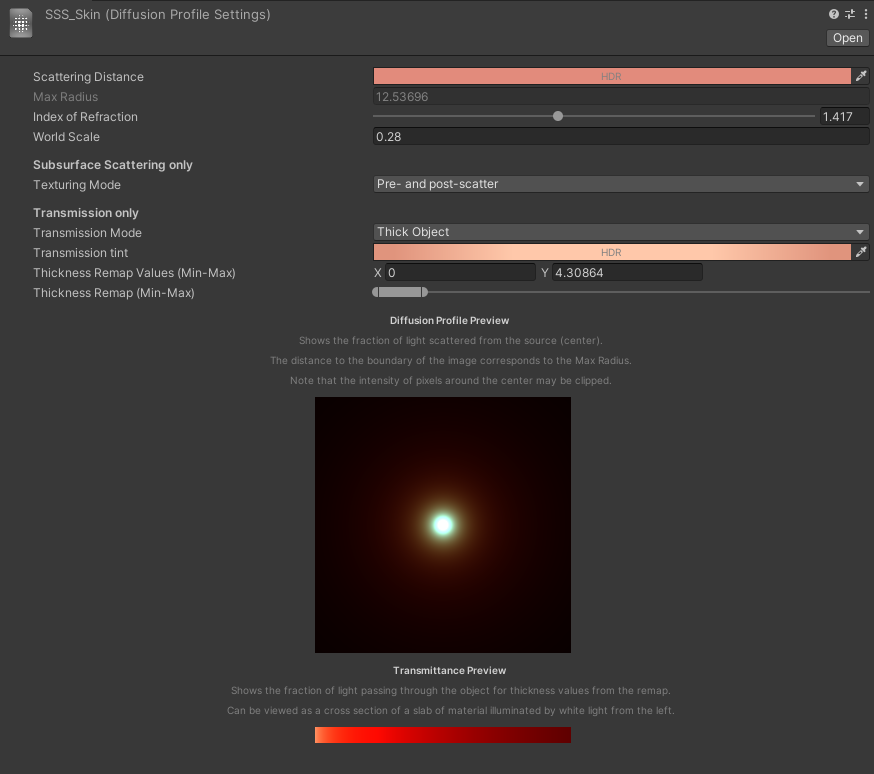Open the Scattering Distance HDR color picker

[x=610, y=75]
